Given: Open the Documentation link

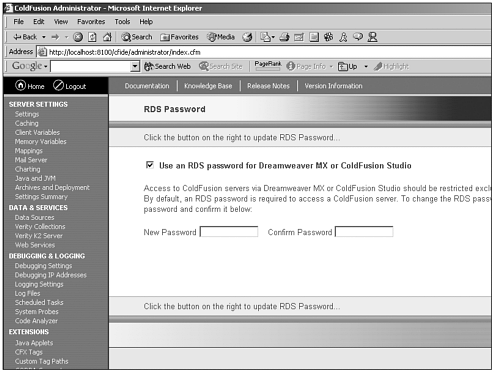Looking at the screenshot, I should tap(147, 86).
